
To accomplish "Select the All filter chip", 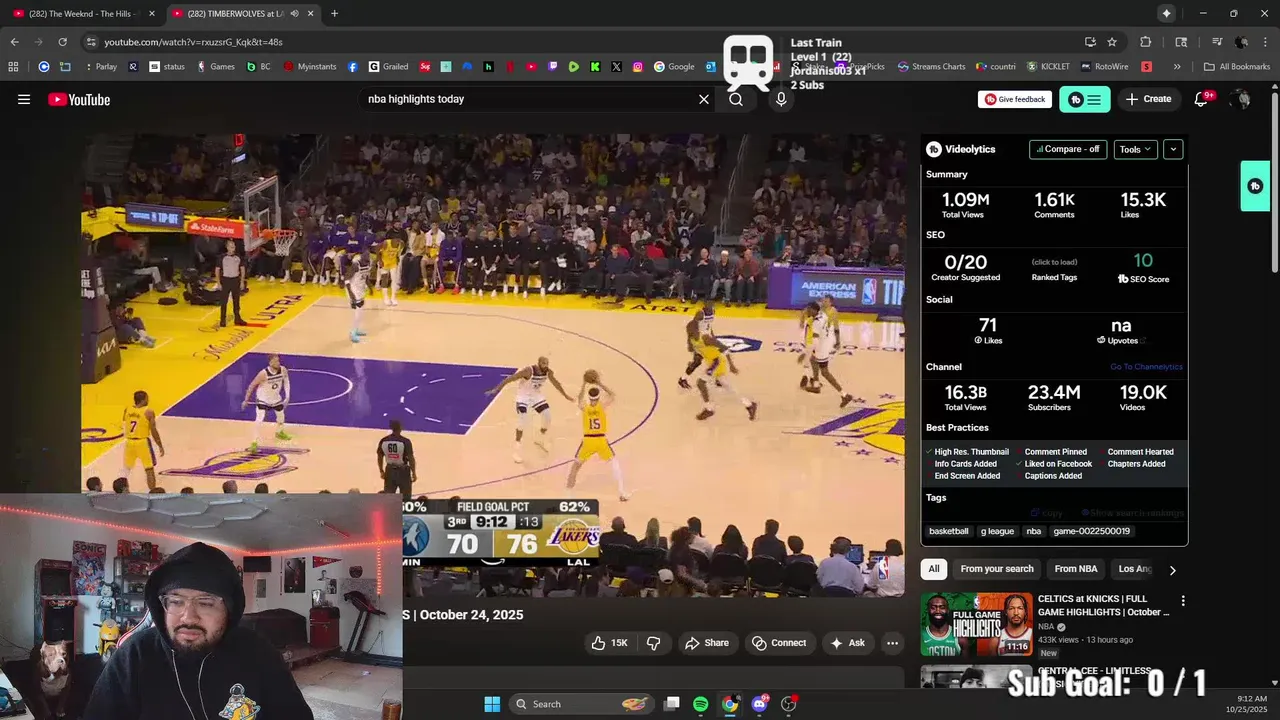I will 934,569.
